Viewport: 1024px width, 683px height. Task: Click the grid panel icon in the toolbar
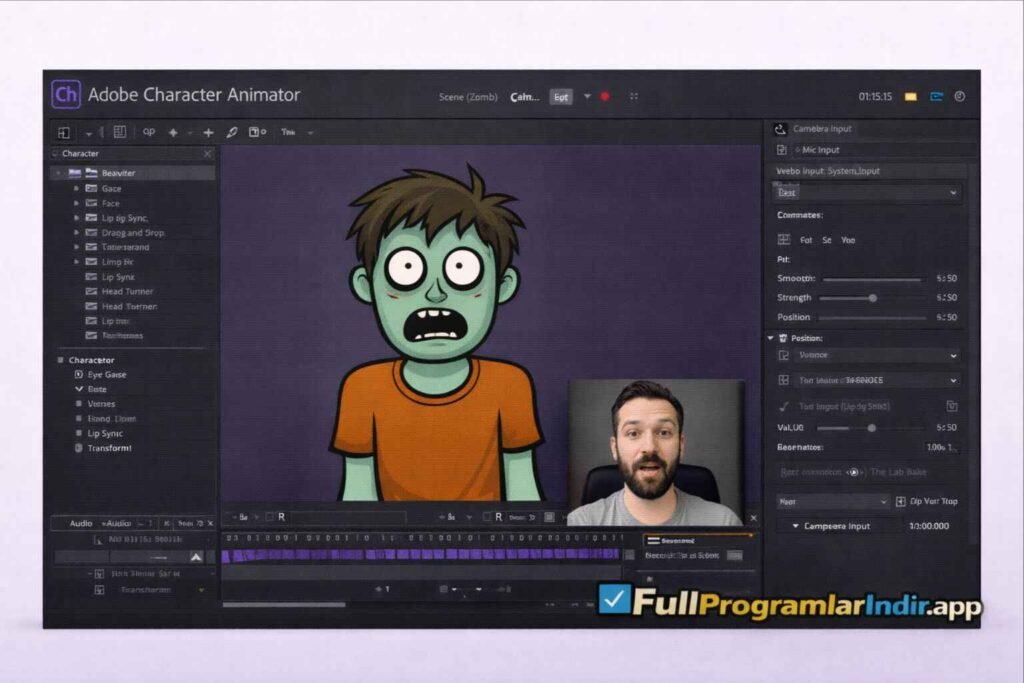(119, 131)
